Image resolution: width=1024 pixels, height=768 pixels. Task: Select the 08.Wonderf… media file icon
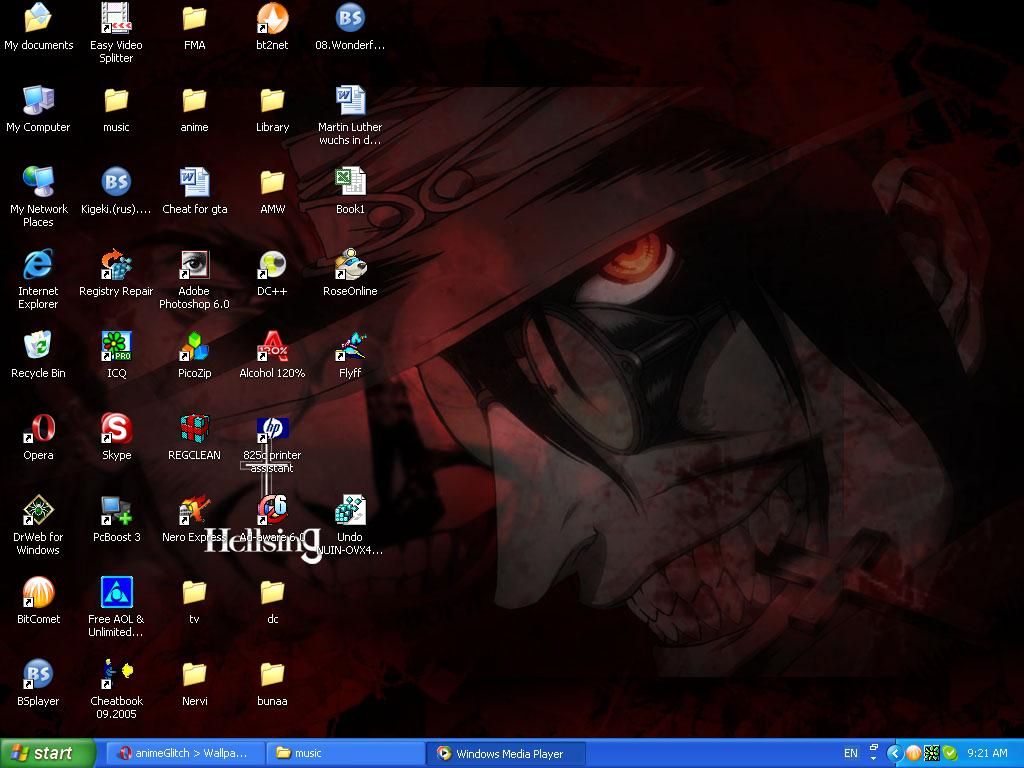tap(350, 18)
